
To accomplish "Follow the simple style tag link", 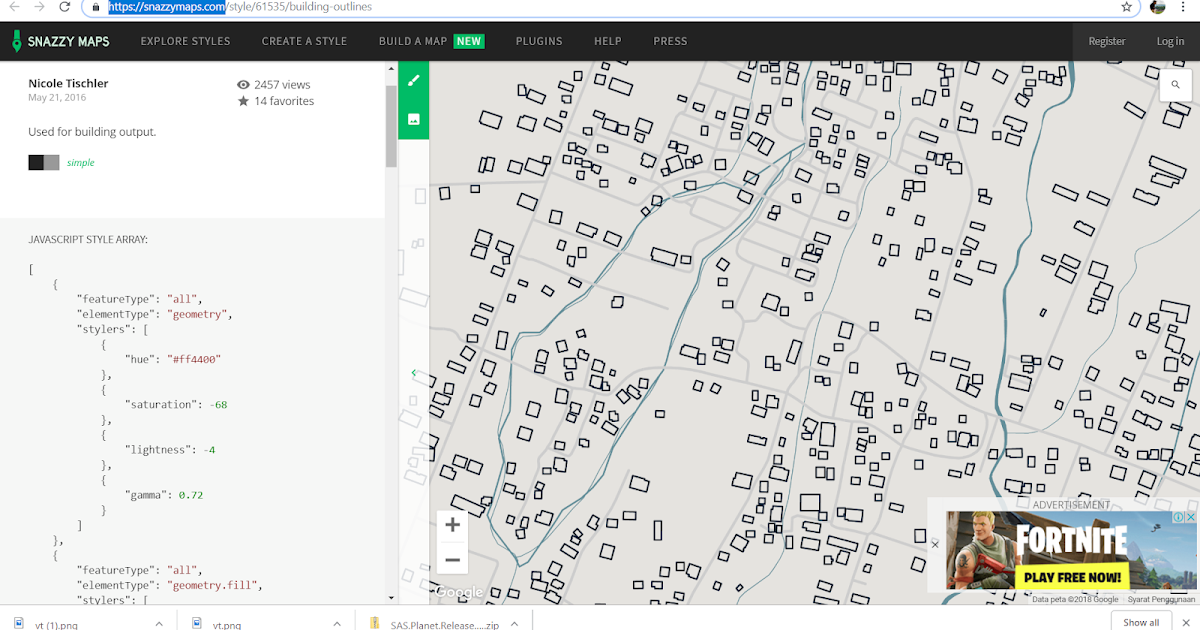I will point(80,162).
